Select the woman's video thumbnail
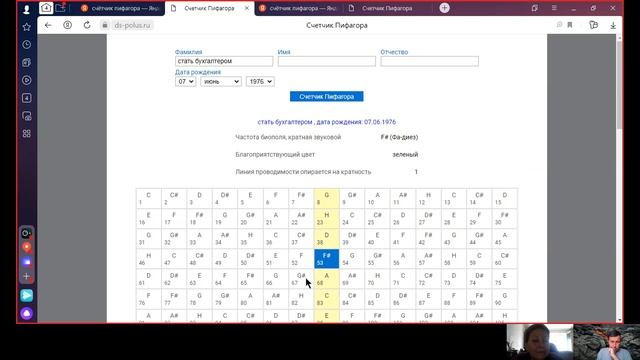640x360 pixels. pyautogui.click(x=540, y=342)
